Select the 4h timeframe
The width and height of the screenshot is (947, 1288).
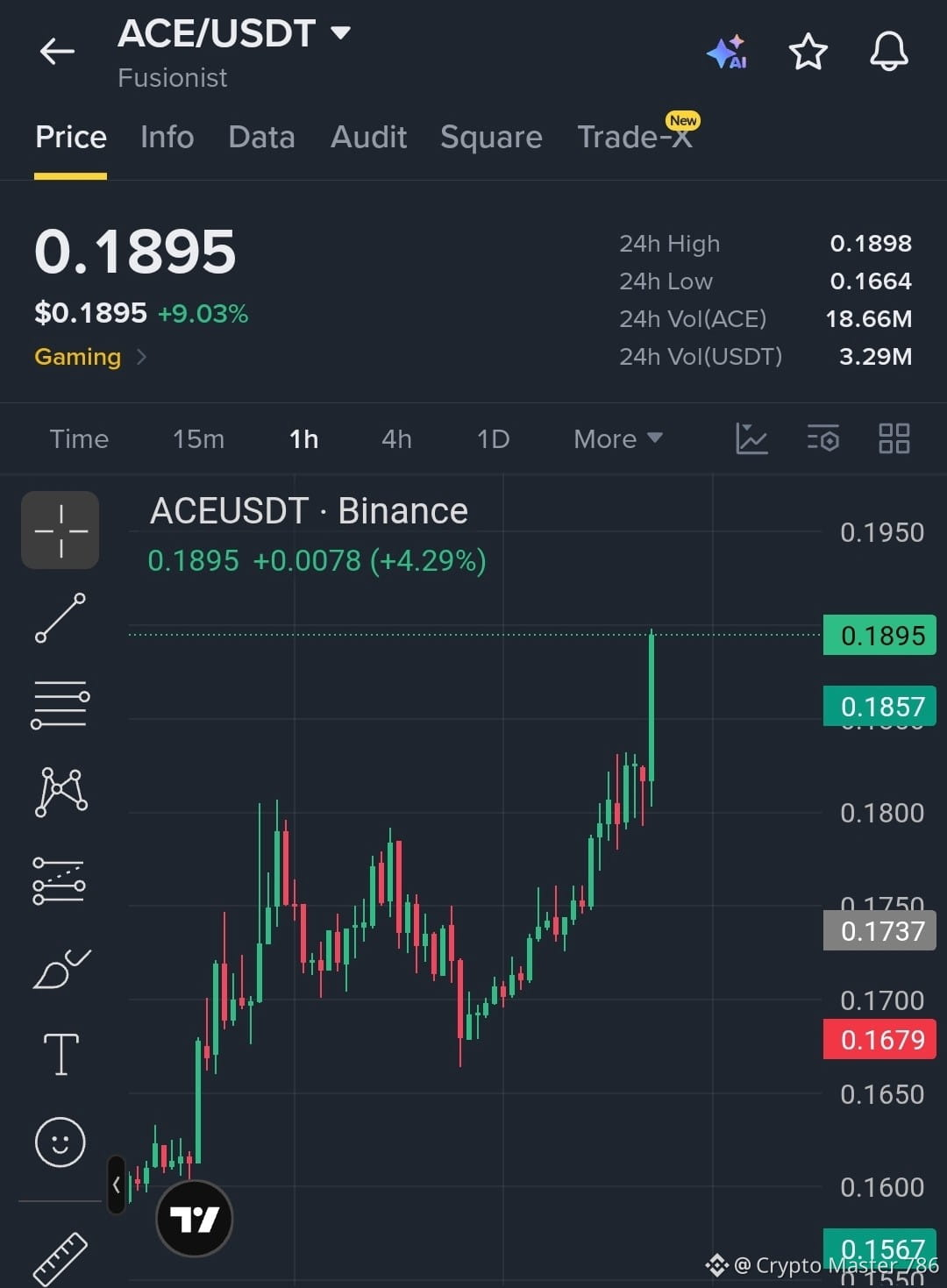click(x=396, y=438)
